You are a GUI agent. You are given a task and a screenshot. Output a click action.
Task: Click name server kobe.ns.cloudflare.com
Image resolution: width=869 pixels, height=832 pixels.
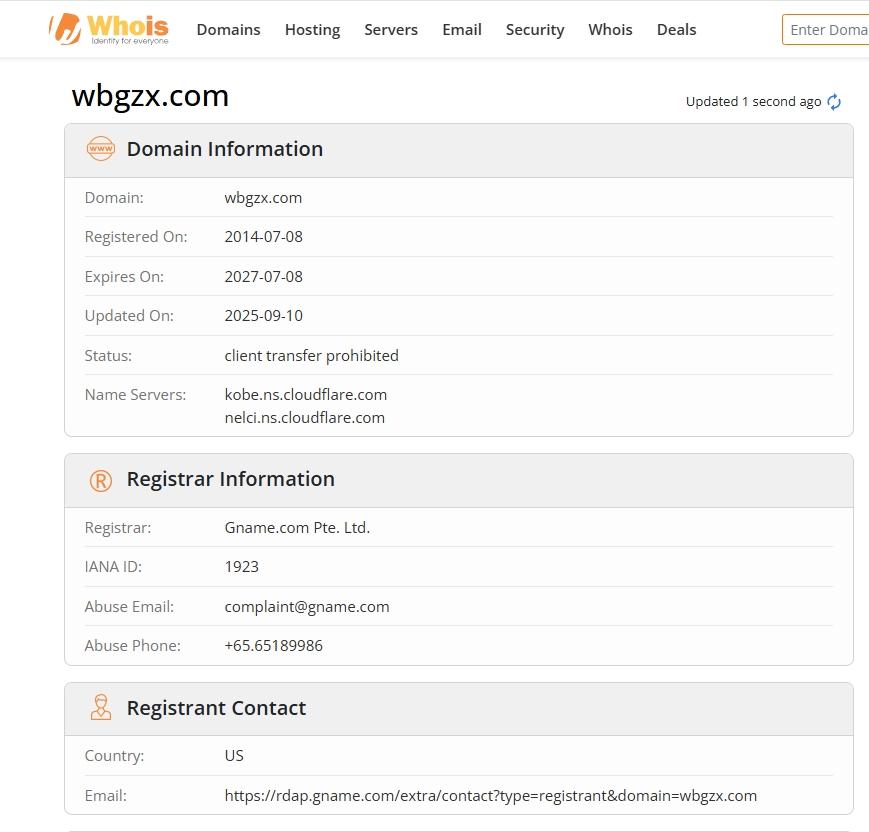(x=305, y=395)
